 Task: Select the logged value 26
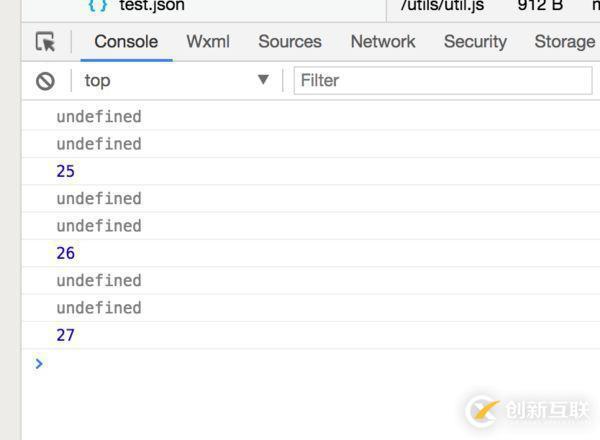[x=66, y=253]
